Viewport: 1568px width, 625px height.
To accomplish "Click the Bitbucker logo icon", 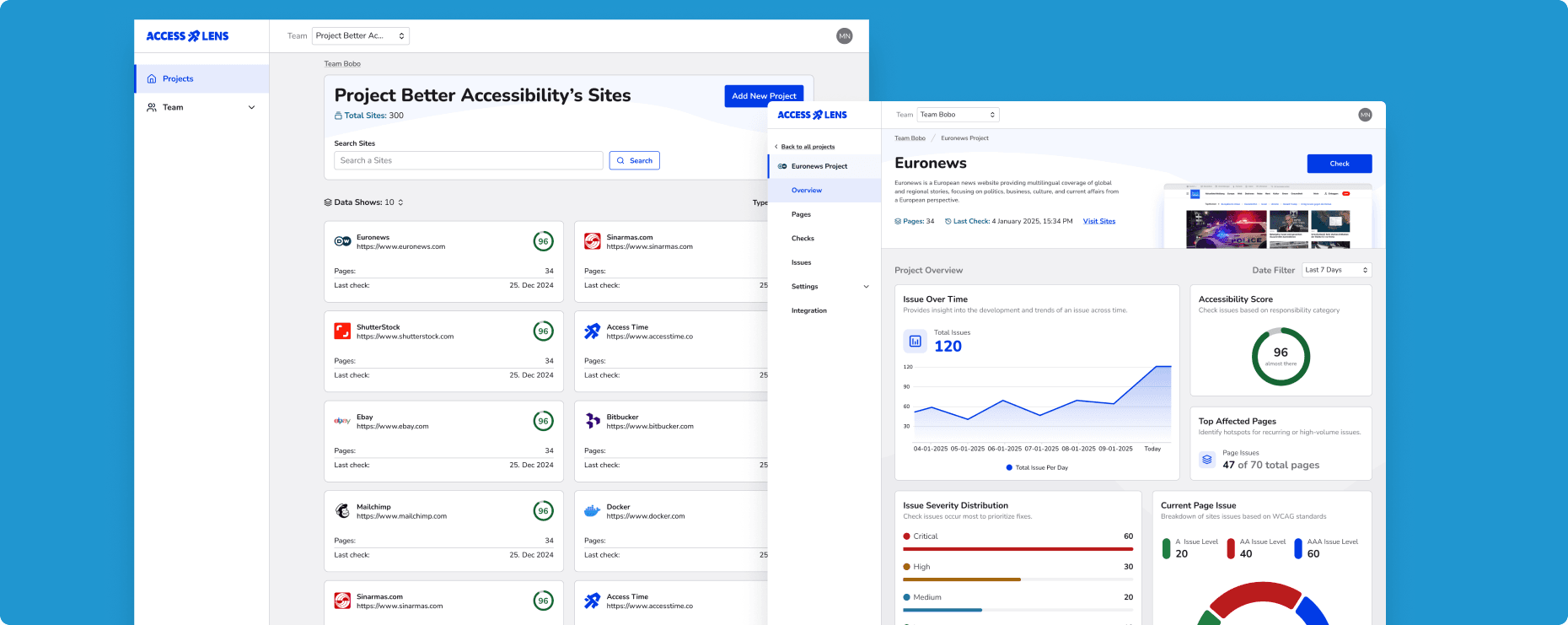I will point(593,421).
